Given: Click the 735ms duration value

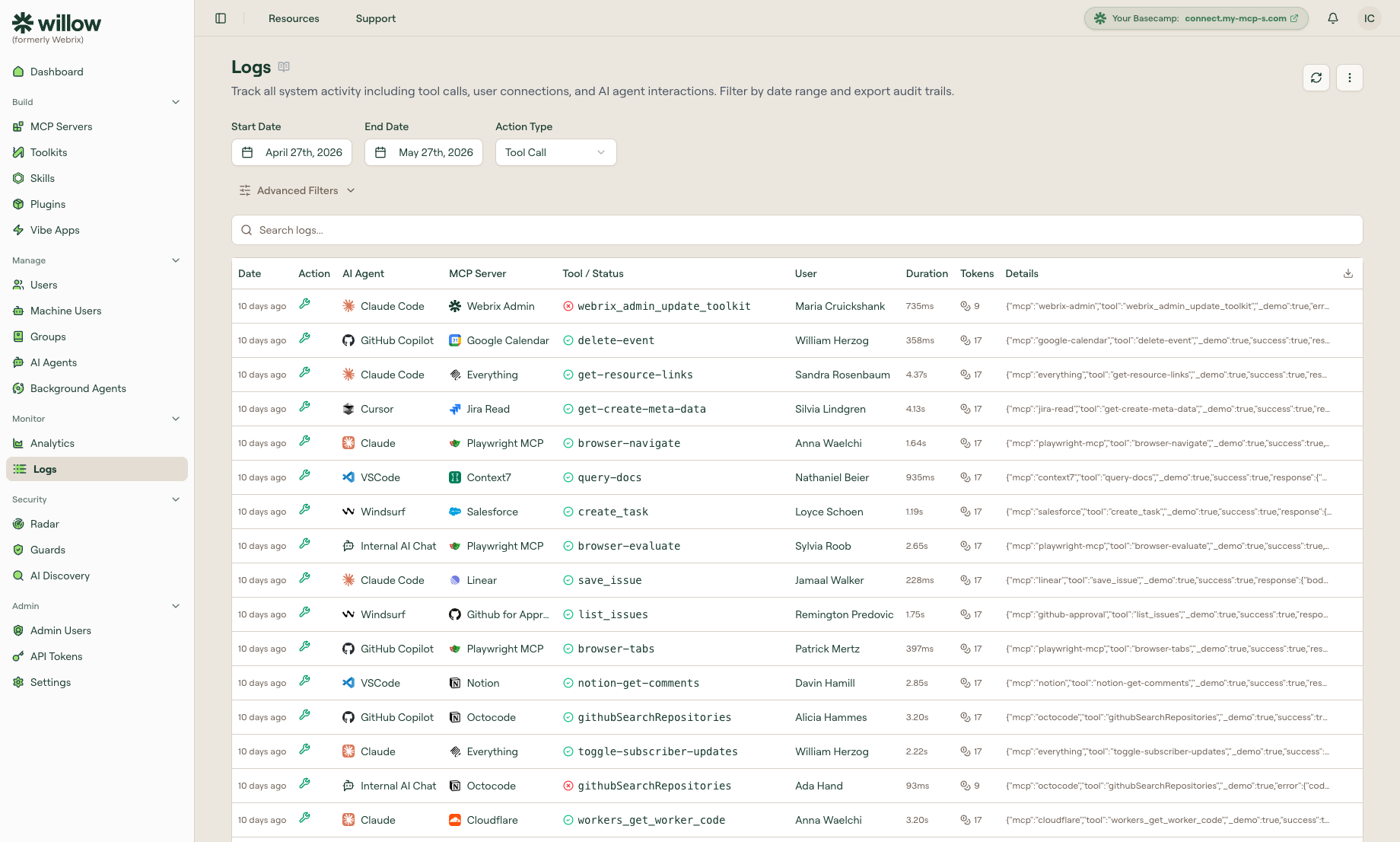Looking at the screenshot, I should point(919,306).
